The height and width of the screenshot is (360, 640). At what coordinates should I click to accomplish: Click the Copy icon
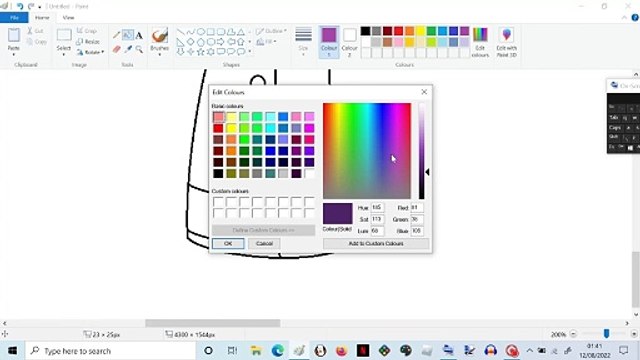tap(30, 42)
